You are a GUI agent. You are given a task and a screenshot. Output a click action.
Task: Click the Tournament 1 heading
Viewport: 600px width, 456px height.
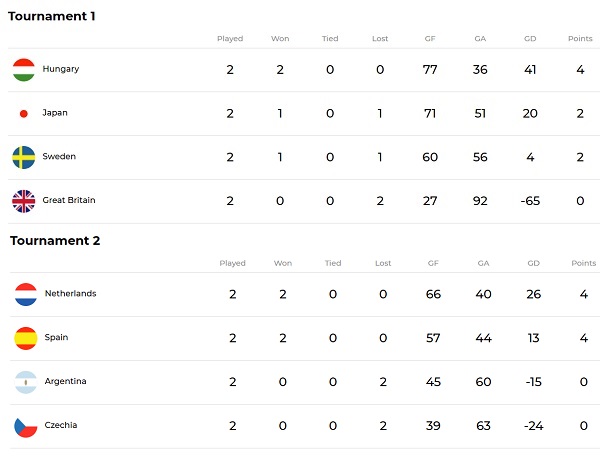(x=53, y=16)
